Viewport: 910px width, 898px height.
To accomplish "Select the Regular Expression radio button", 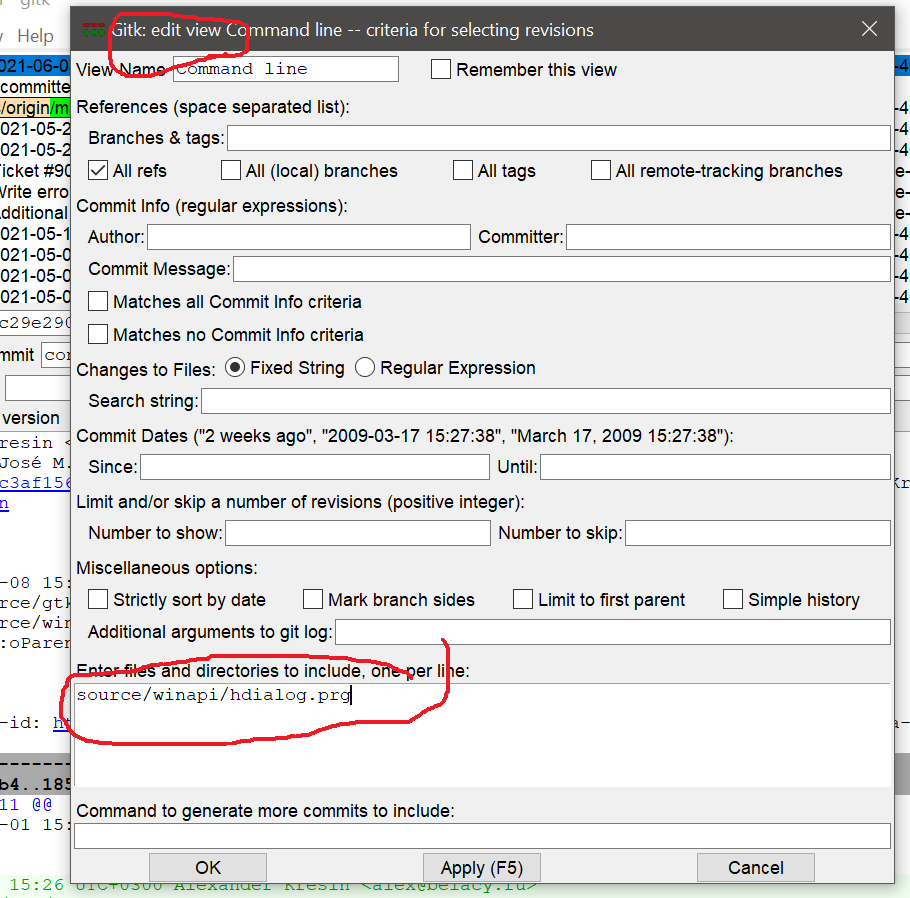I will (365, 368).
